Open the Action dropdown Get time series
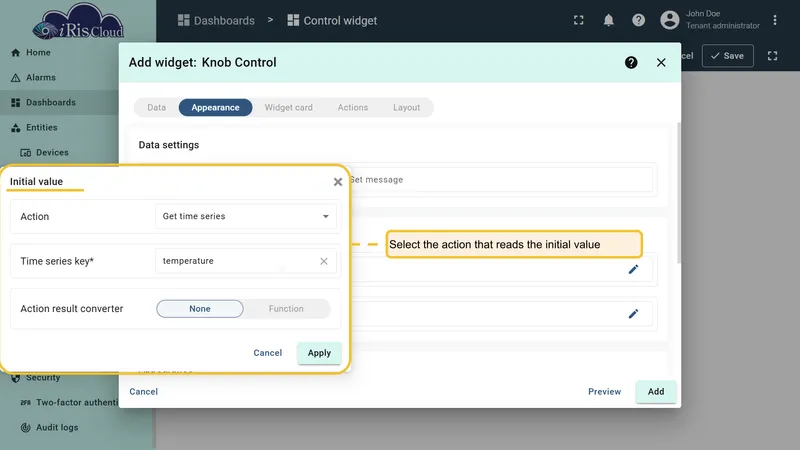Viewport: 800px width, 450px height. coord(245,216)
